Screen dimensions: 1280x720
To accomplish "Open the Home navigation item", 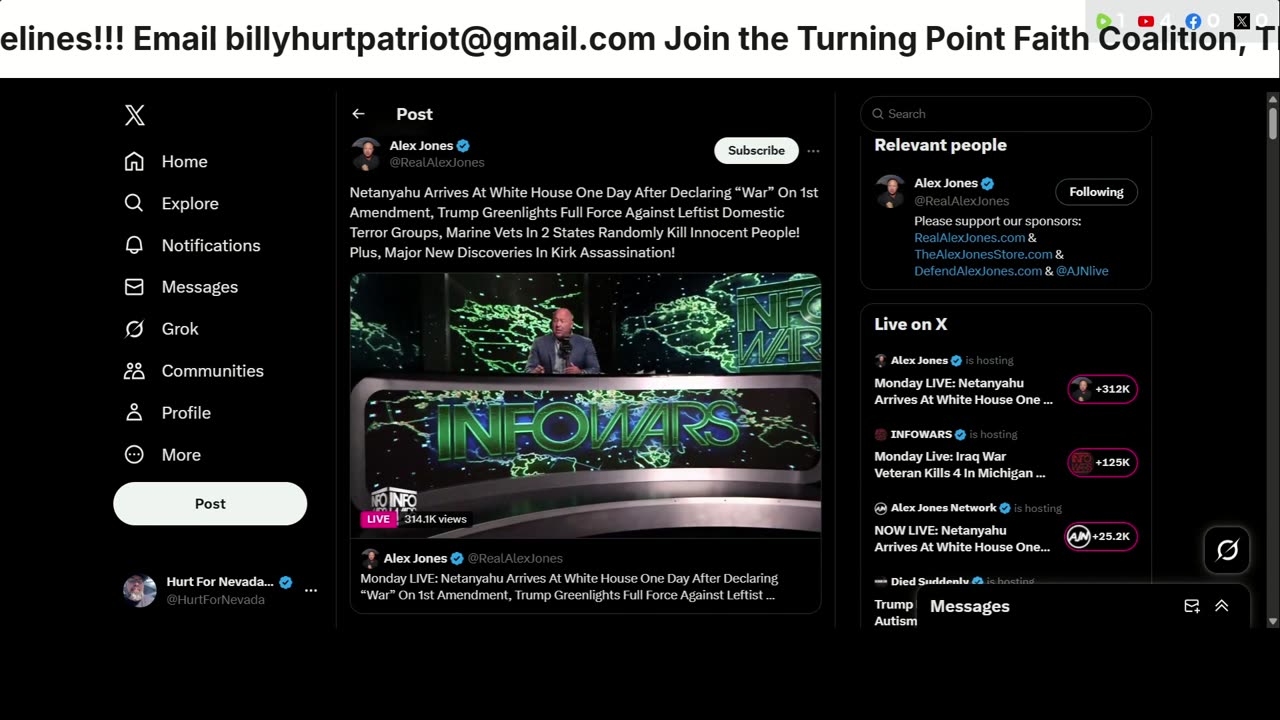I will 166,162.
